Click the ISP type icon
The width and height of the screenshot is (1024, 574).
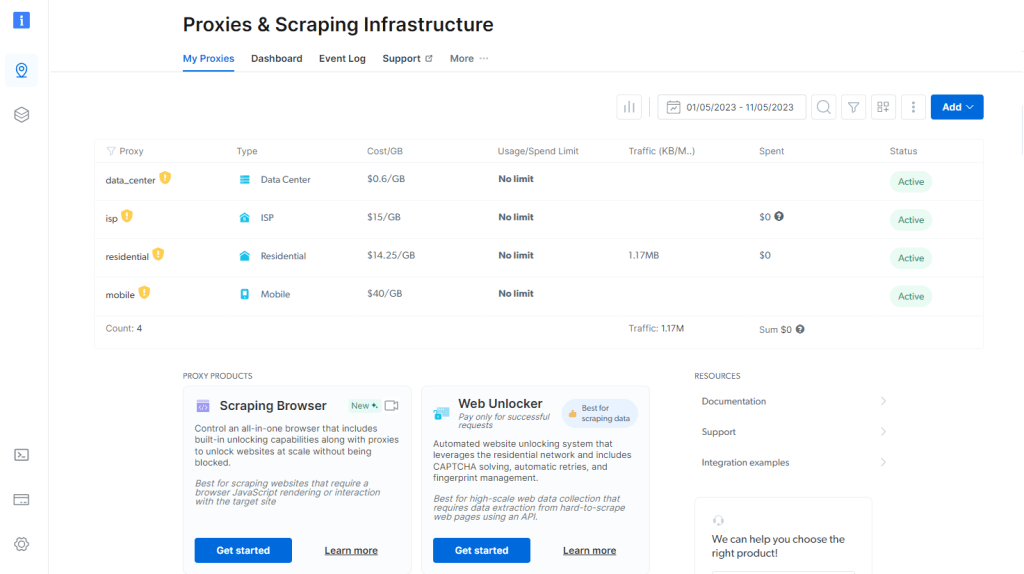244,217
